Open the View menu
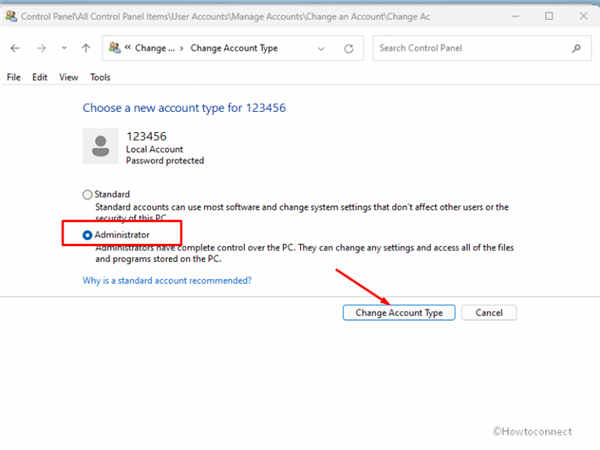The width and height of the screenshot is (600, 450). tap(68, 77)
